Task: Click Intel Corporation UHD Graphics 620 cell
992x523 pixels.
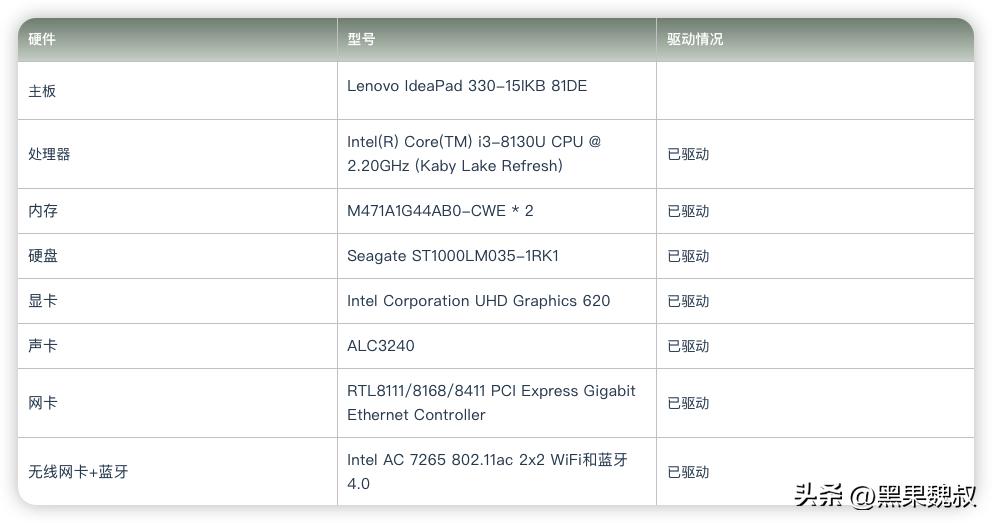Action: [x=478, y=301]
